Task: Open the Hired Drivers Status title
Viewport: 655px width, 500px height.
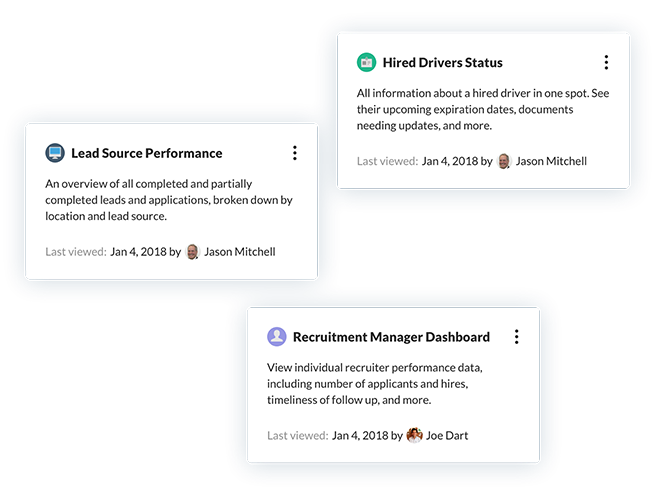Action: click(443, 63)
